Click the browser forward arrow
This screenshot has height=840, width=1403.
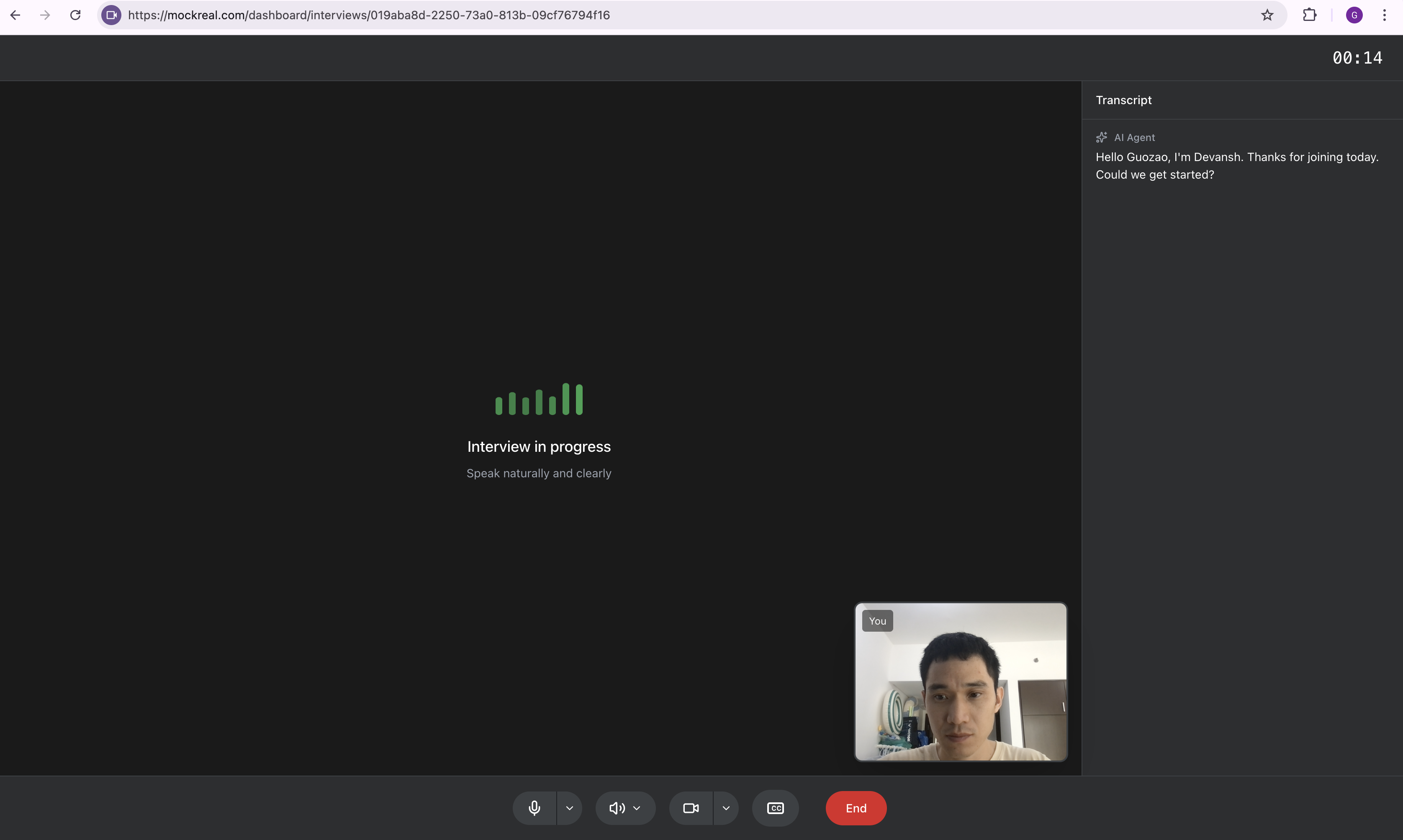[x=45, y=15]
